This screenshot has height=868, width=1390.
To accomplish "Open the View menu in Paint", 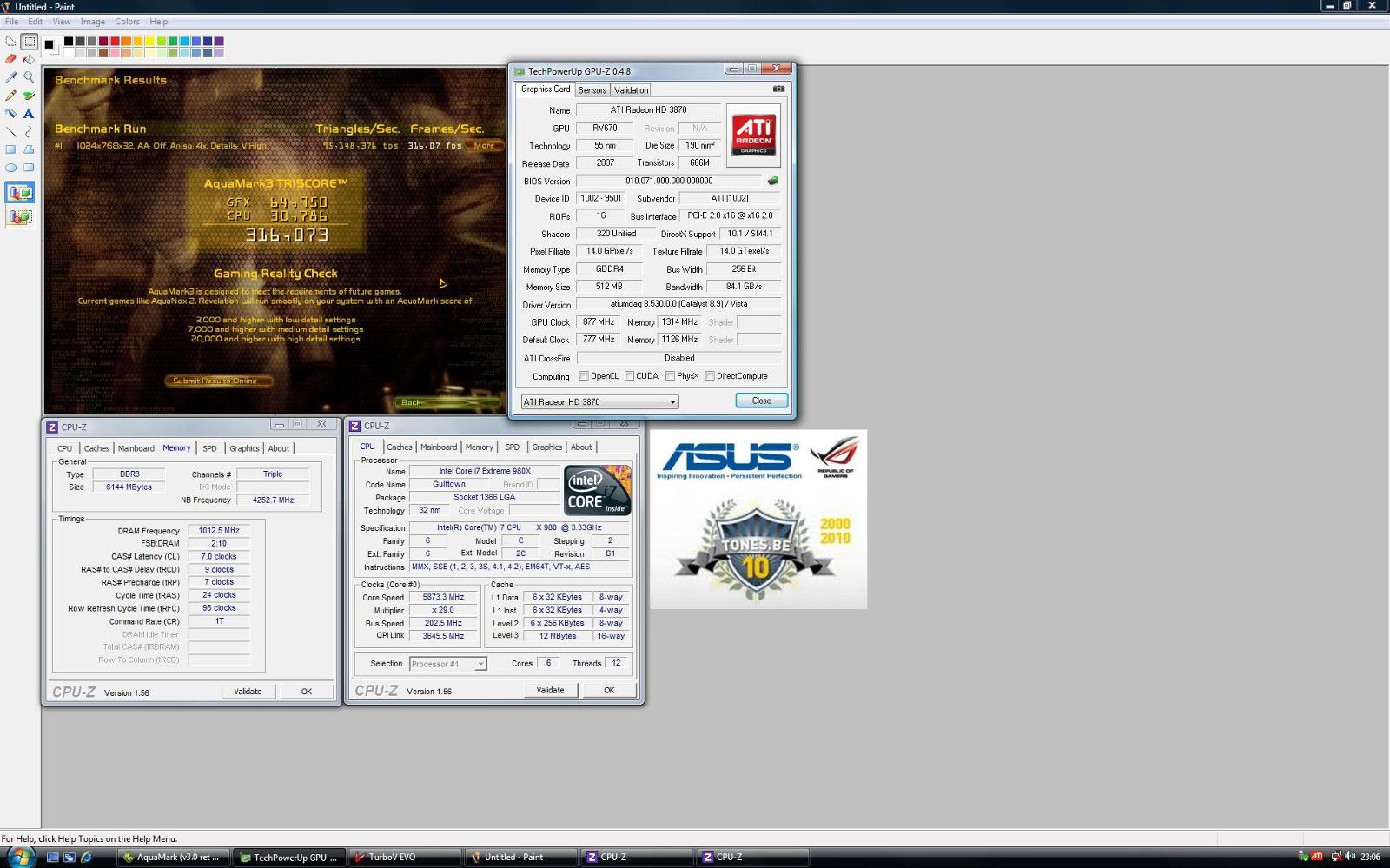I will (x=62, y=22).
